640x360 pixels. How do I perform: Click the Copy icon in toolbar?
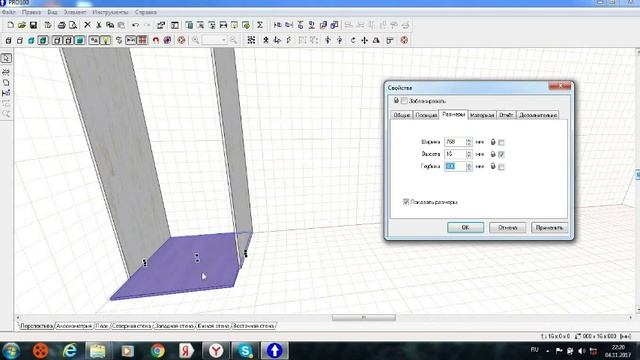pos(110,25)
